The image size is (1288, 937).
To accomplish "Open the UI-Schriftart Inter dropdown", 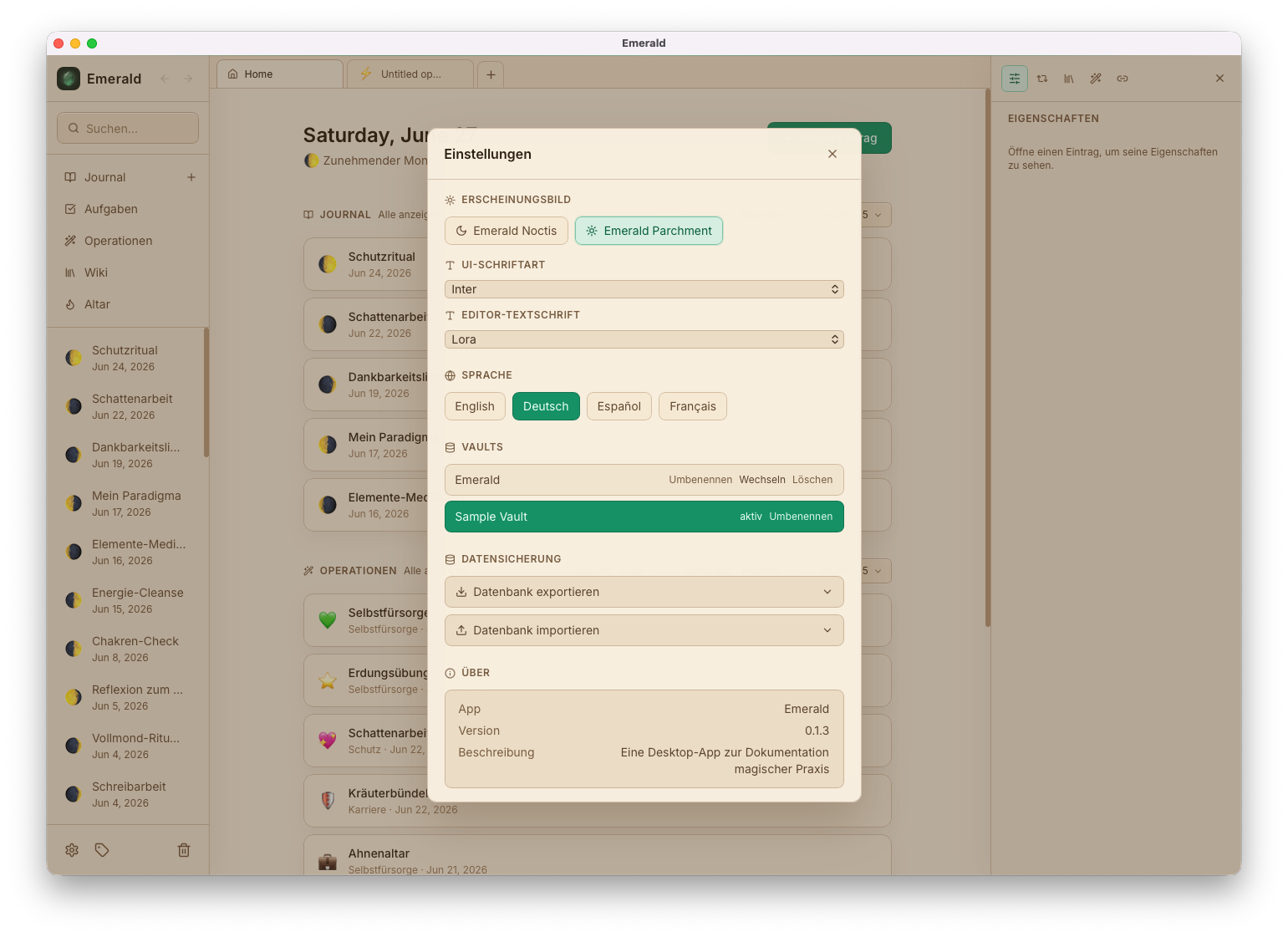I will 644,289.
